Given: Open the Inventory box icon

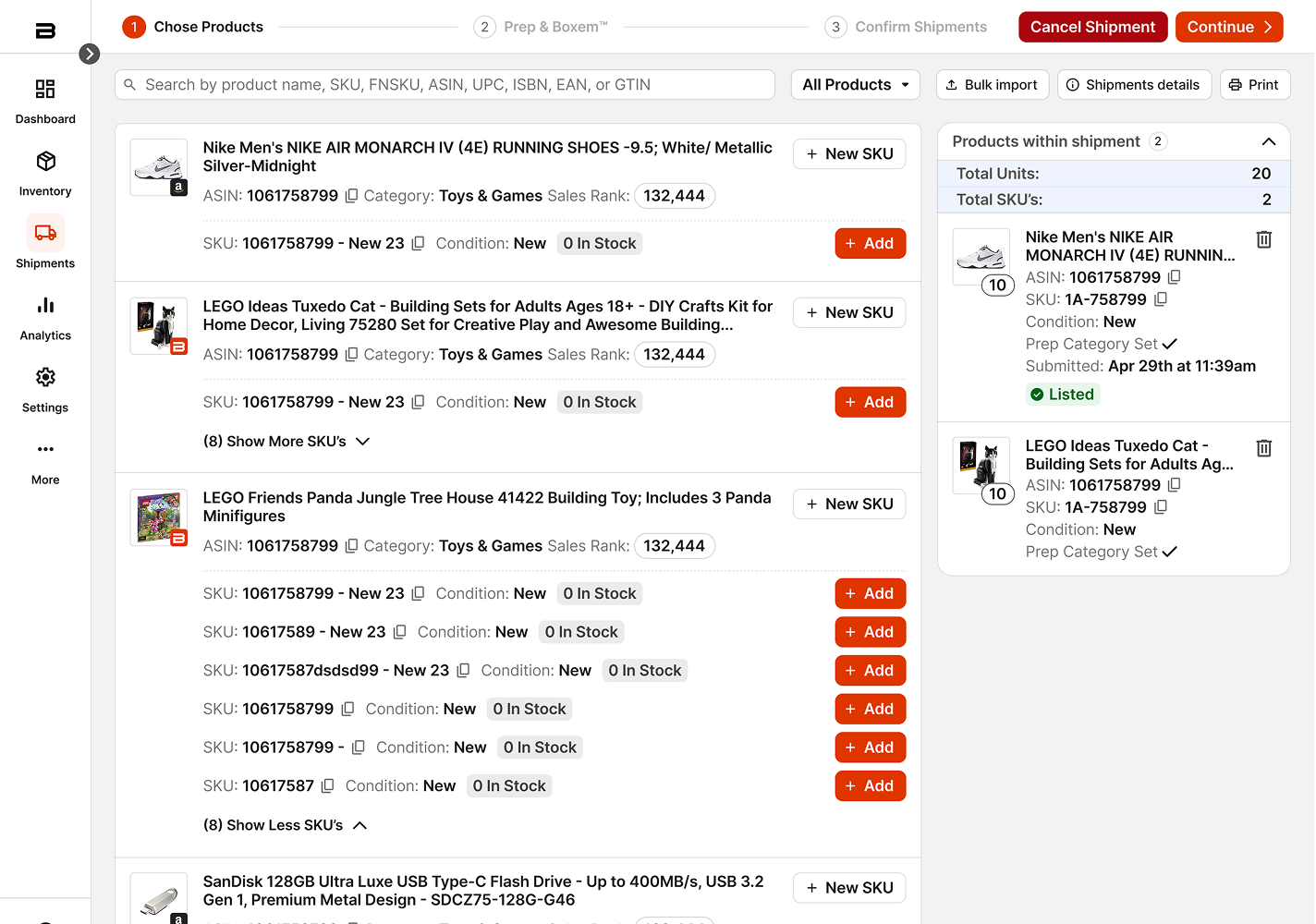Looking at the screenshot, I should [45, 161].
